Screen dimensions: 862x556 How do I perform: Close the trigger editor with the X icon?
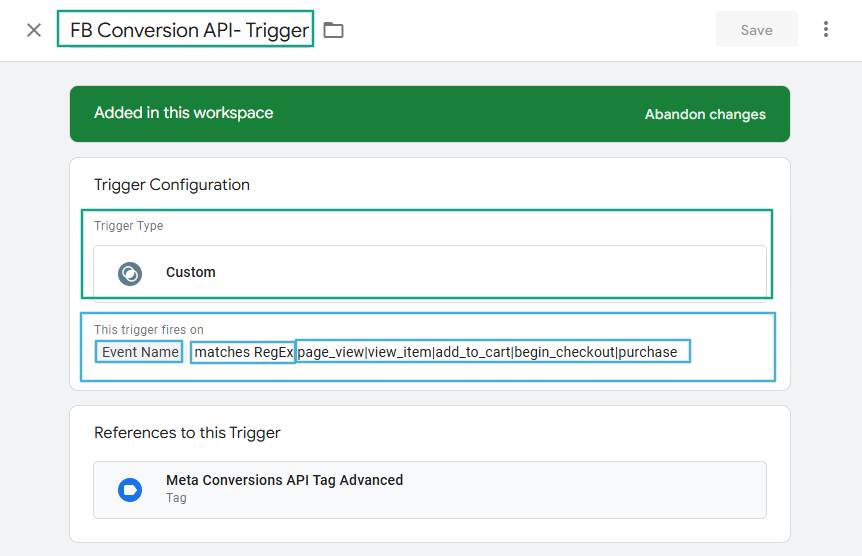pyautogui.click(x=34, y=30)
